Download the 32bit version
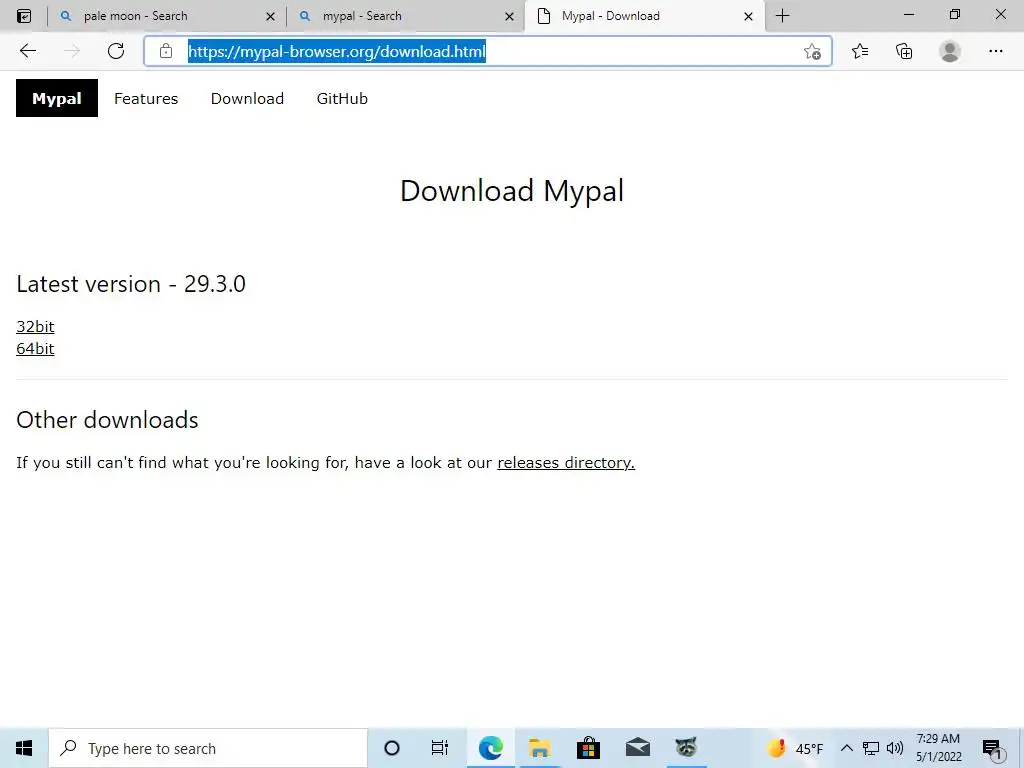 [x=35, y=327]
